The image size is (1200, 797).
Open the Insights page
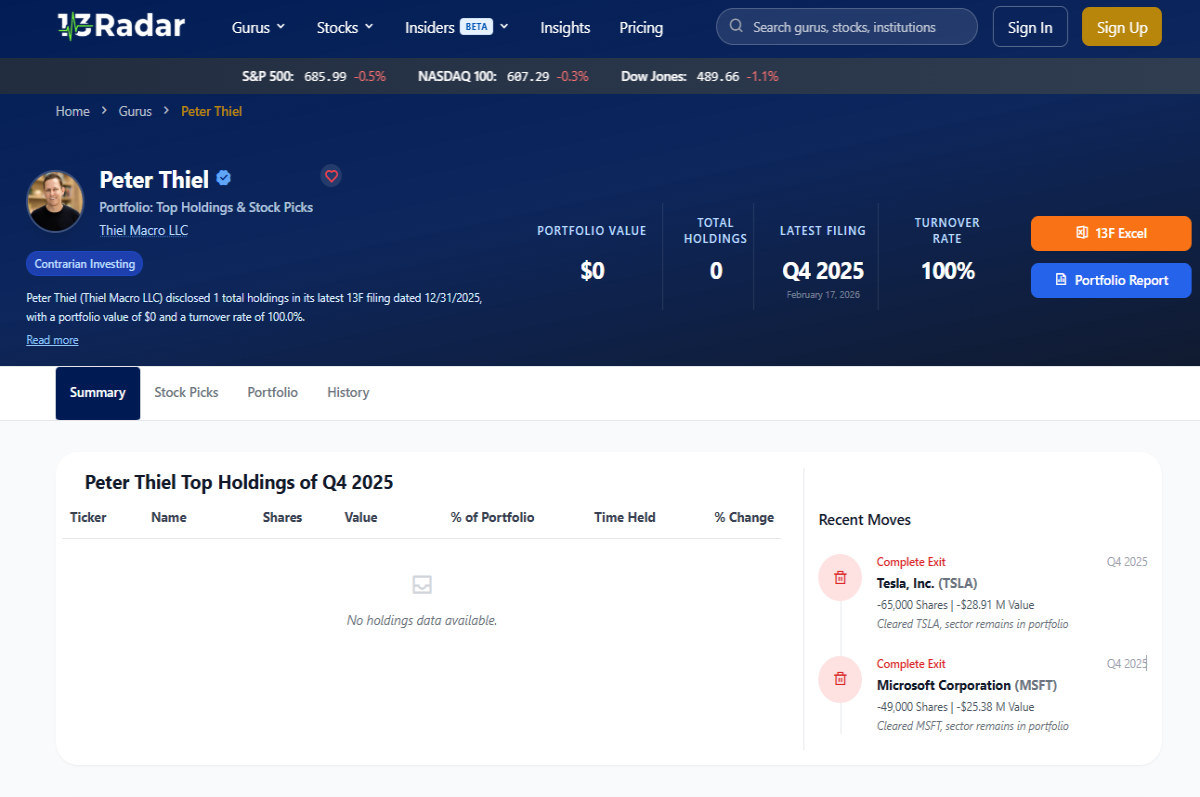tap(565, 27)
